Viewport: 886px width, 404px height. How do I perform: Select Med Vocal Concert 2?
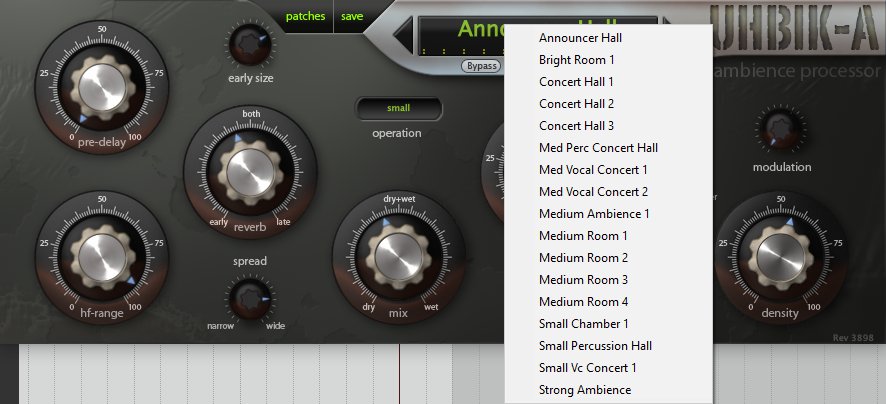click(609, 192)
